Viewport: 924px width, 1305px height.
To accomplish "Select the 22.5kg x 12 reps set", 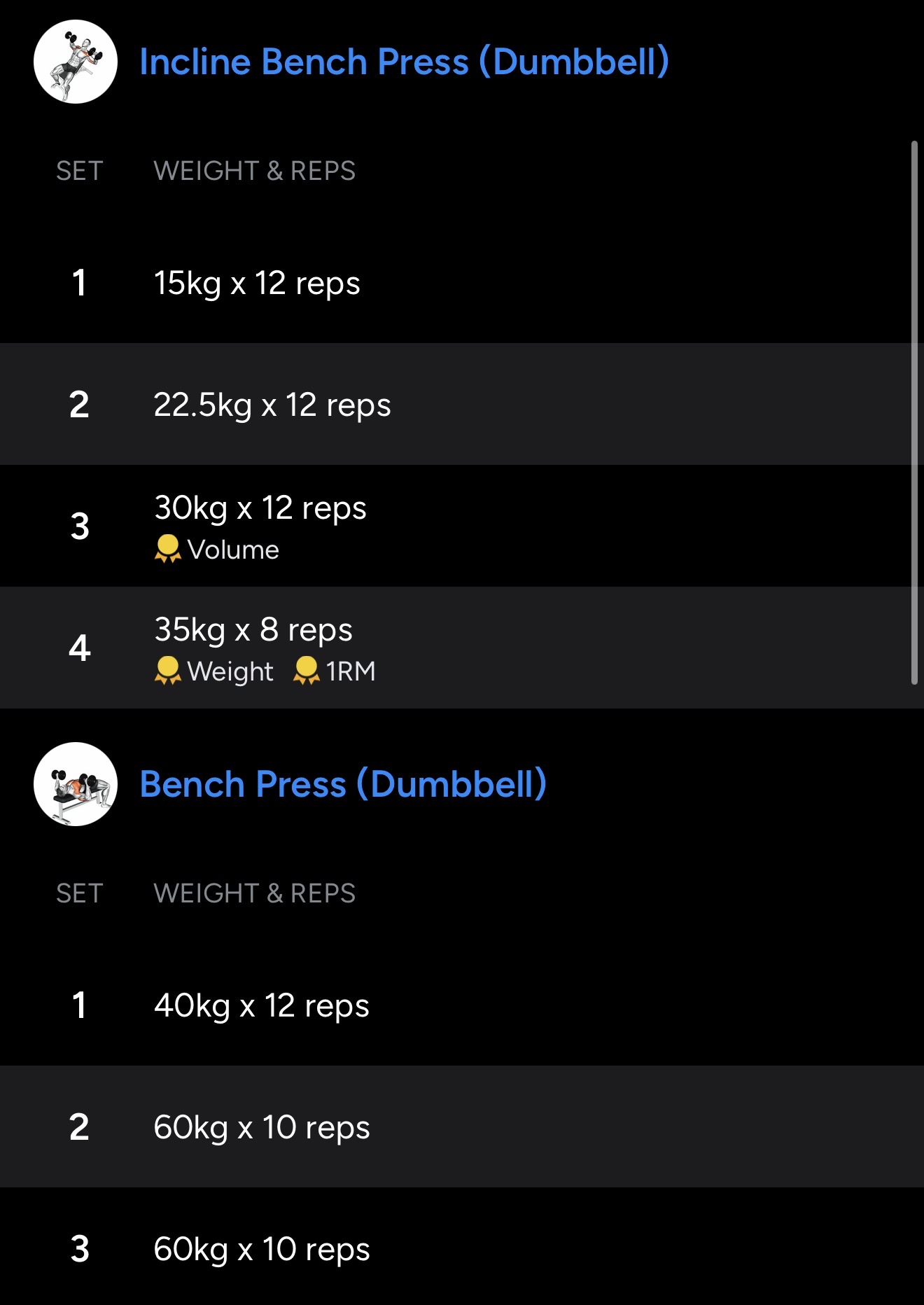I will coord(272,405).
